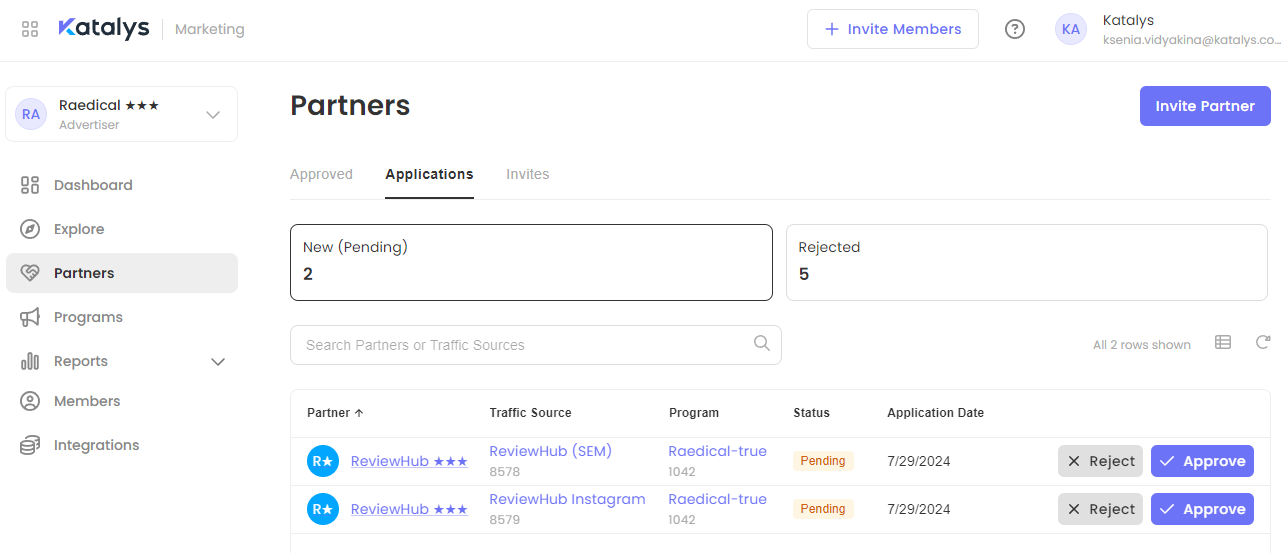Open Explore compass in sidebar
The image size is (1288, 553).
click(78, 229)
